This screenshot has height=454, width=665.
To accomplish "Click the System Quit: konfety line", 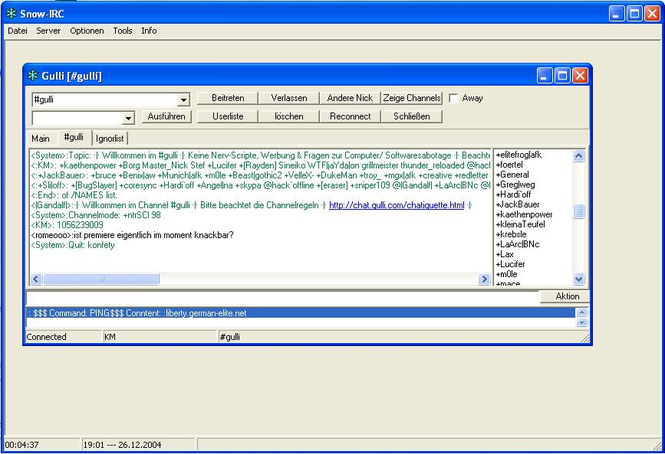I will tap(73, 245).
